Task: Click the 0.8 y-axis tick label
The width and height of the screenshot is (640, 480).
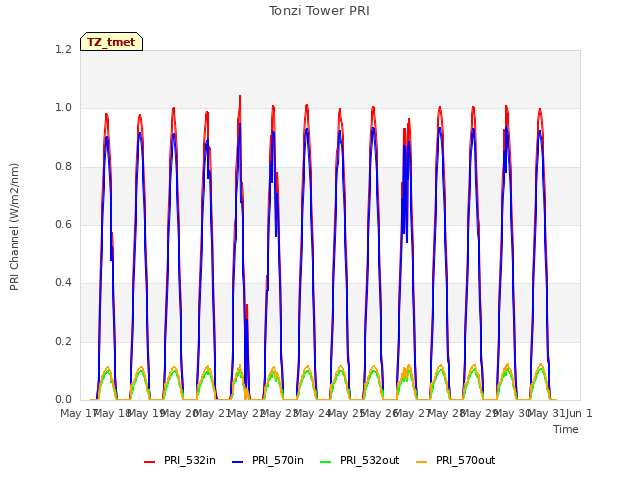Action: click(63, 166)
